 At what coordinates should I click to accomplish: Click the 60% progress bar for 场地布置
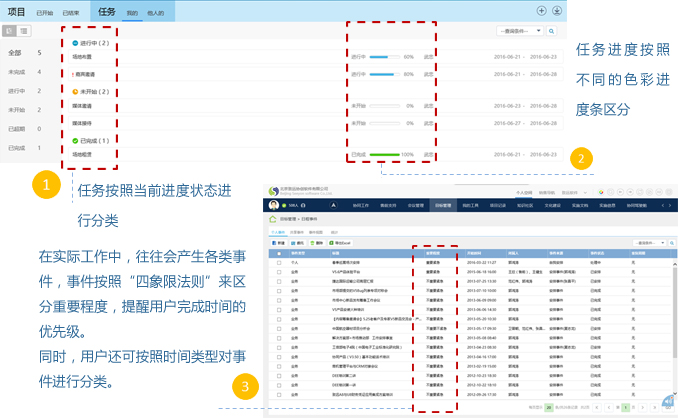384,58
